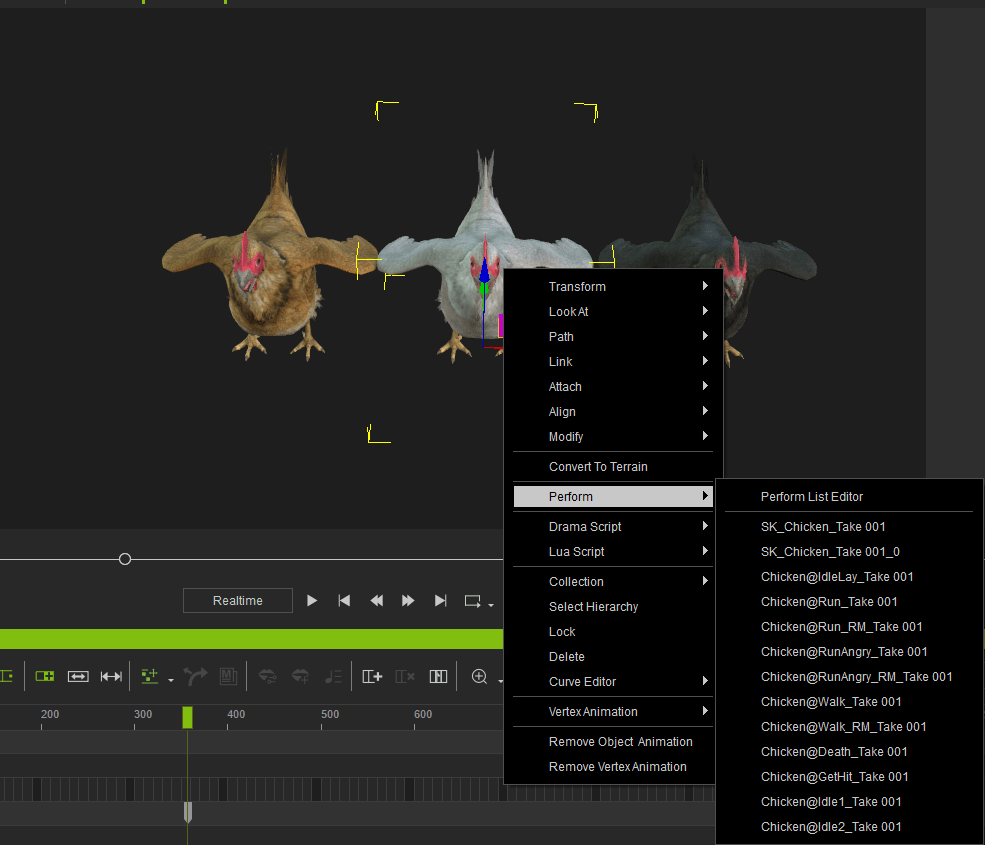Screen dimensions: 985x845
Task: Click the green add-key dots icon
Action: pos(150,677)
